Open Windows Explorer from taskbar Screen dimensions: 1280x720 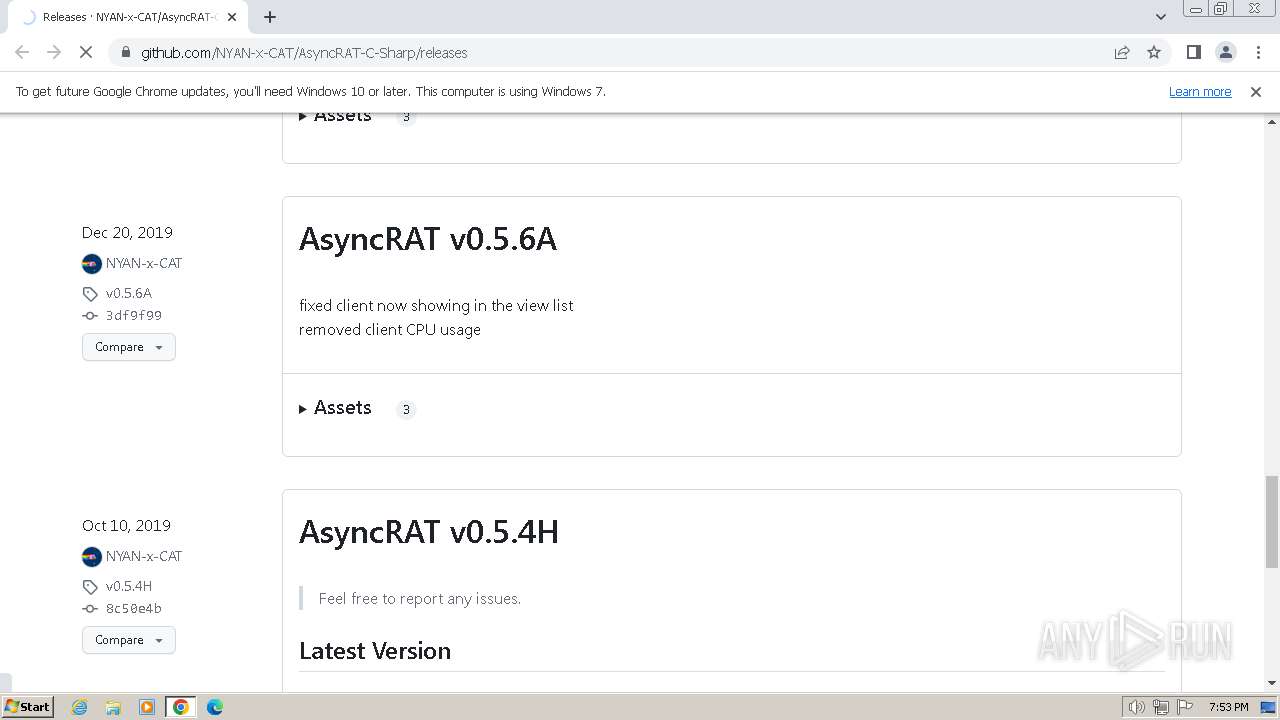[x=113, y=707]
